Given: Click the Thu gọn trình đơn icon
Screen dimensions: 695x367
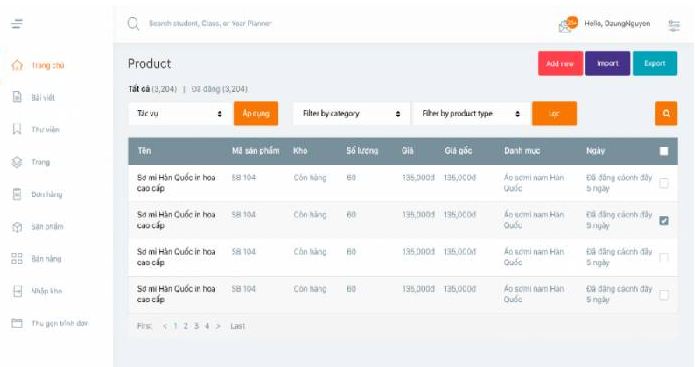Looking at the screenshot, I should (x=17, y=323).
